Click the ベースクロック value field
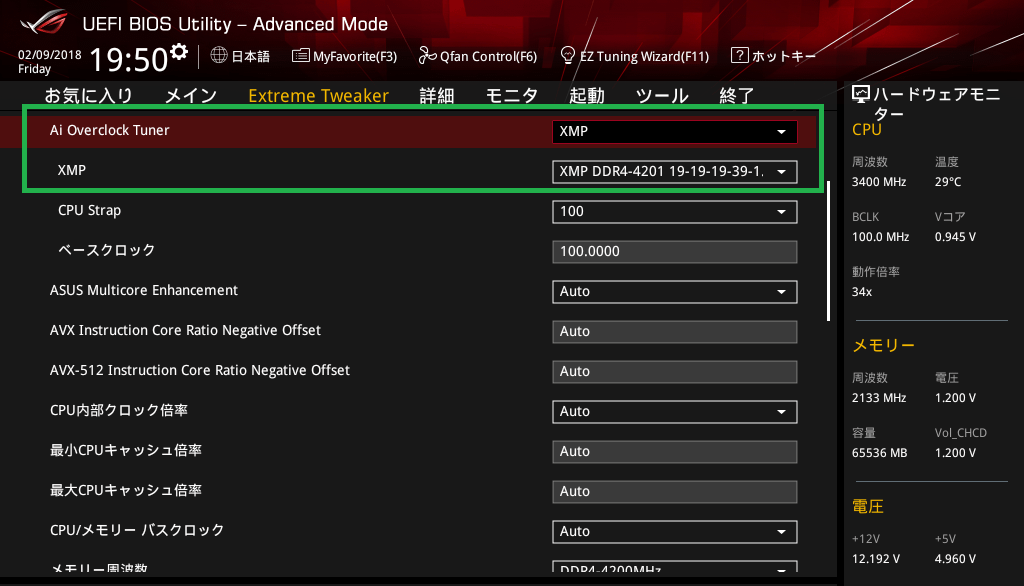The height and width of the screenshot is (586, 1024). click(675, 252)
